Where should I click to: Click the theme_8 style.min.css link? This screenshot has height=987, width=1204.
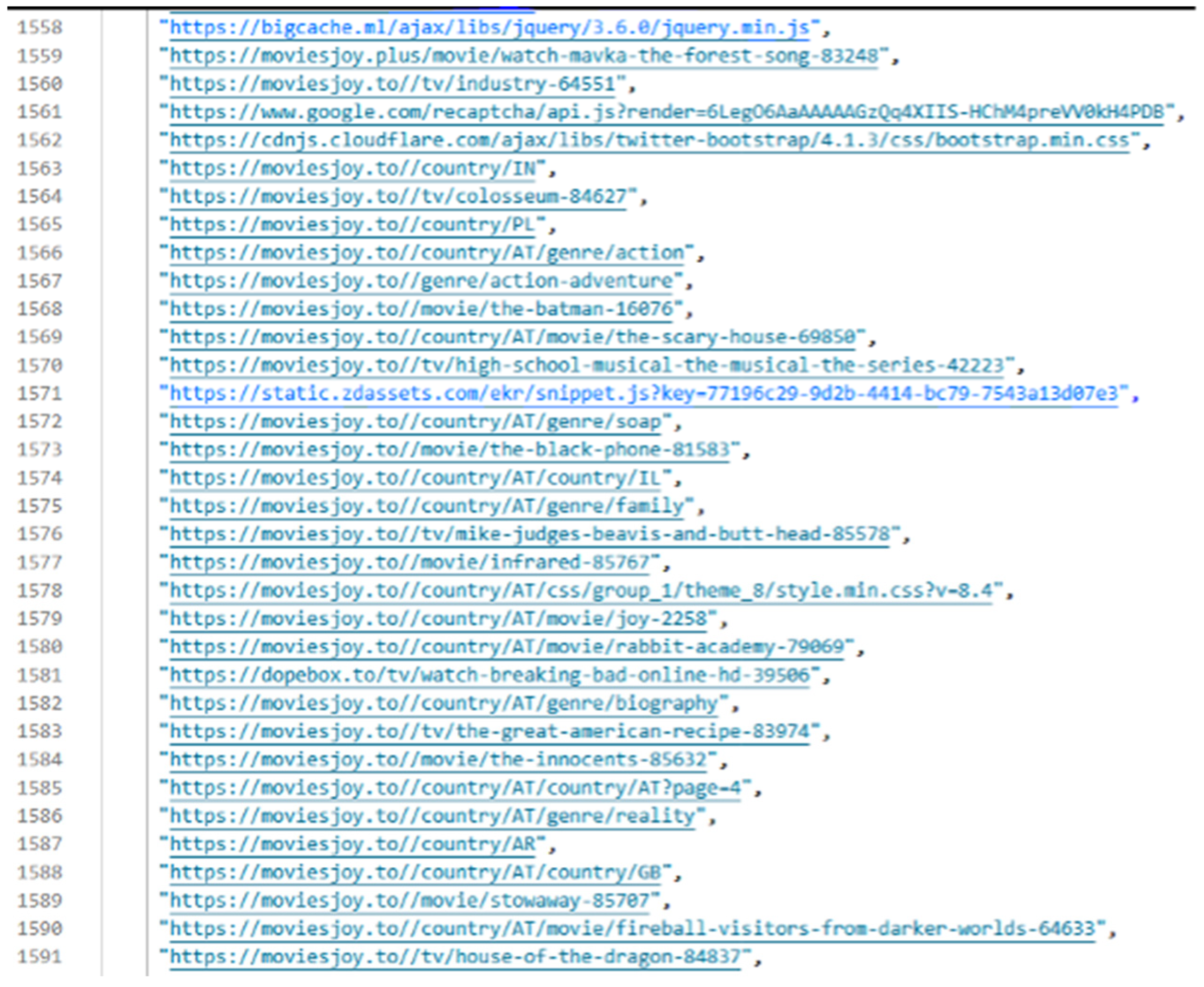(x=581, y=590)
